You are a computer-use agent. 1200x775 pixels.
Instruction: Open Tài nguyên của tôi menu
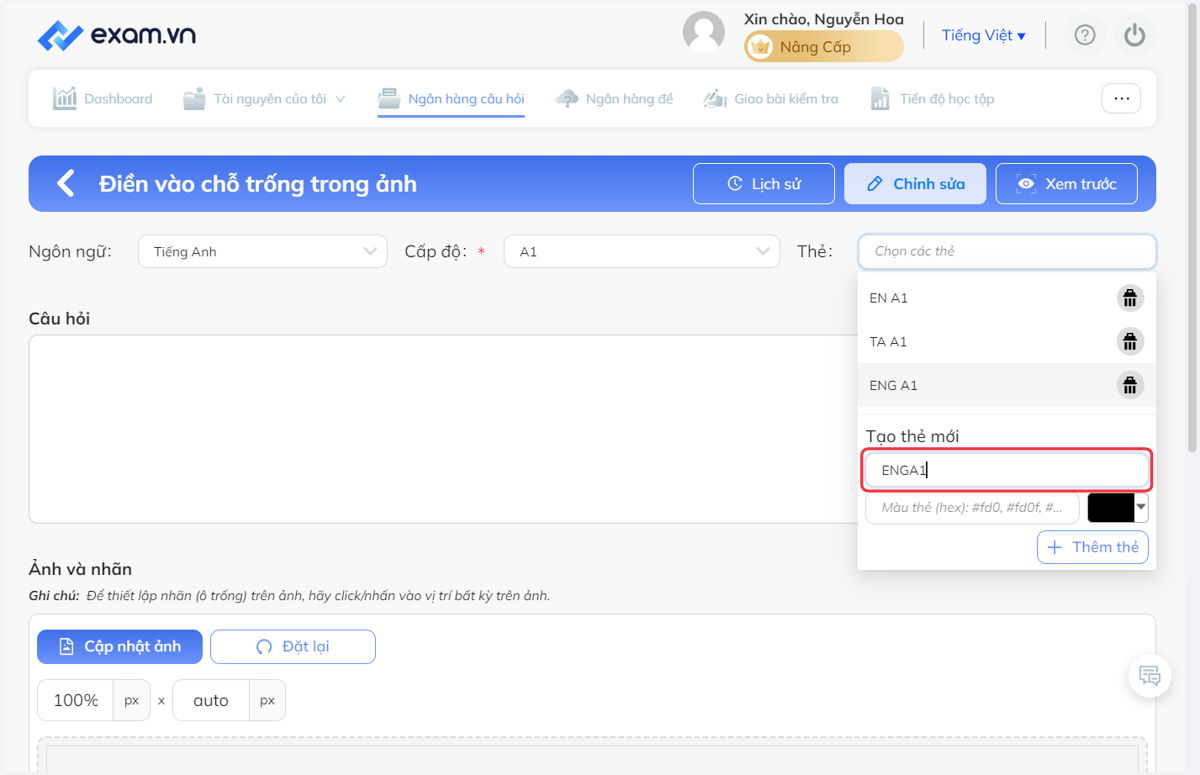(264, 99)
